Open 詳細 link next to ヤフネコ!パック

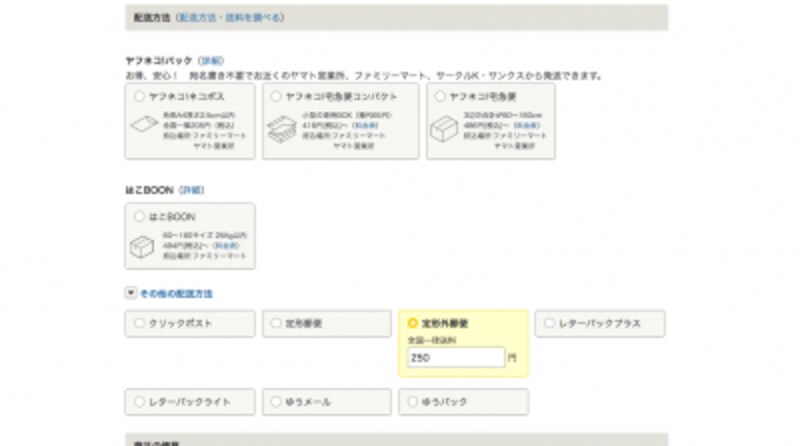(211, 61)
